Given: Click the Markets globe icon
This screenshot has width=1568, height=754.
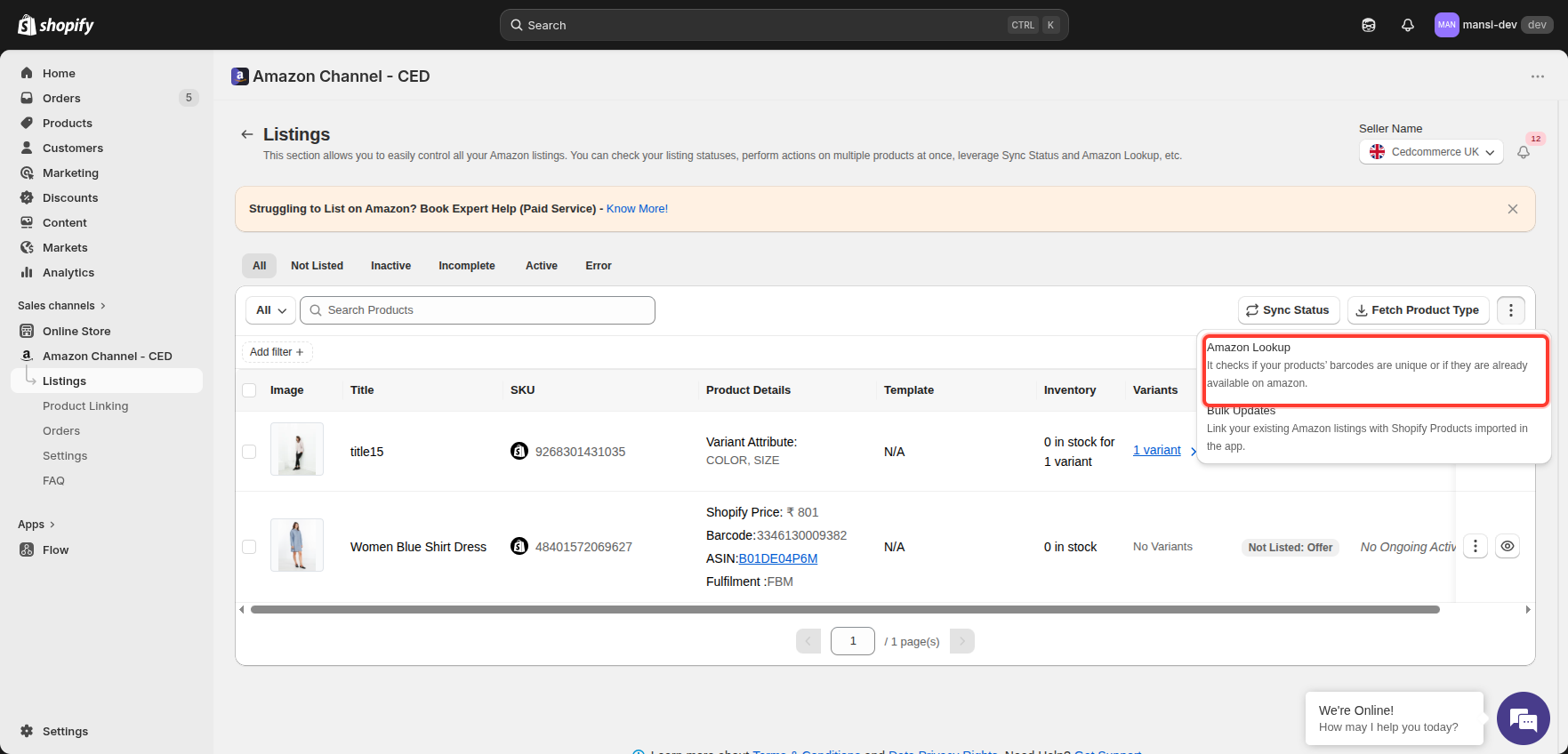Looking at the screenshot, I should click(27, 247).
